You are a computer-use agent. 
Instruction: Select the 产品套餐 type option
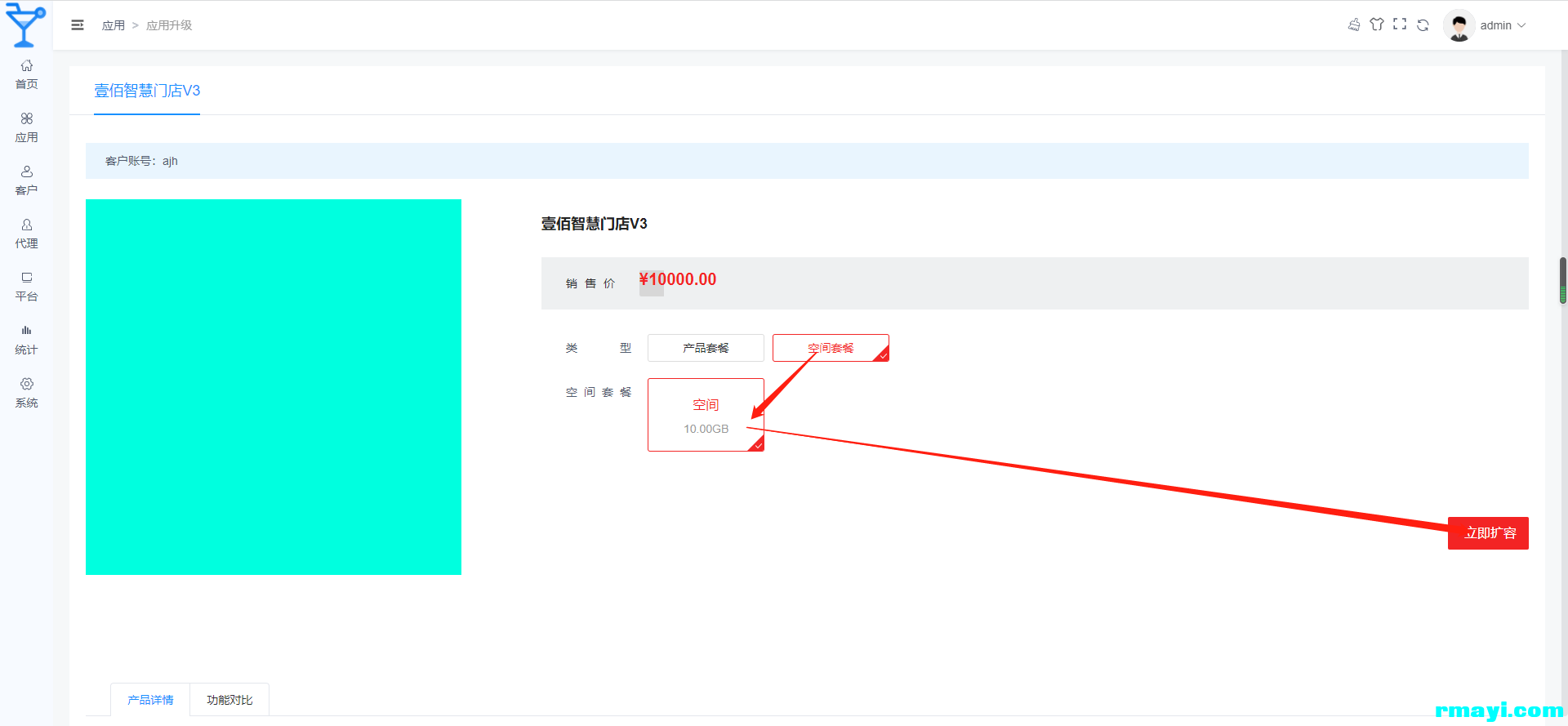706,348
